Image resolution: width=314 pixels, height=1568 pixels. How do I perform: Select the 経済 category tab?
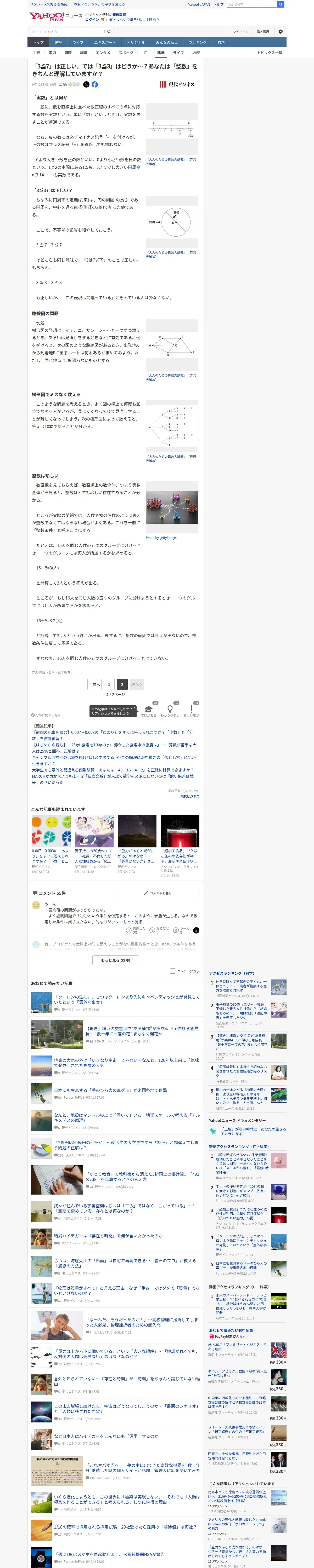(x=83, y=53)
